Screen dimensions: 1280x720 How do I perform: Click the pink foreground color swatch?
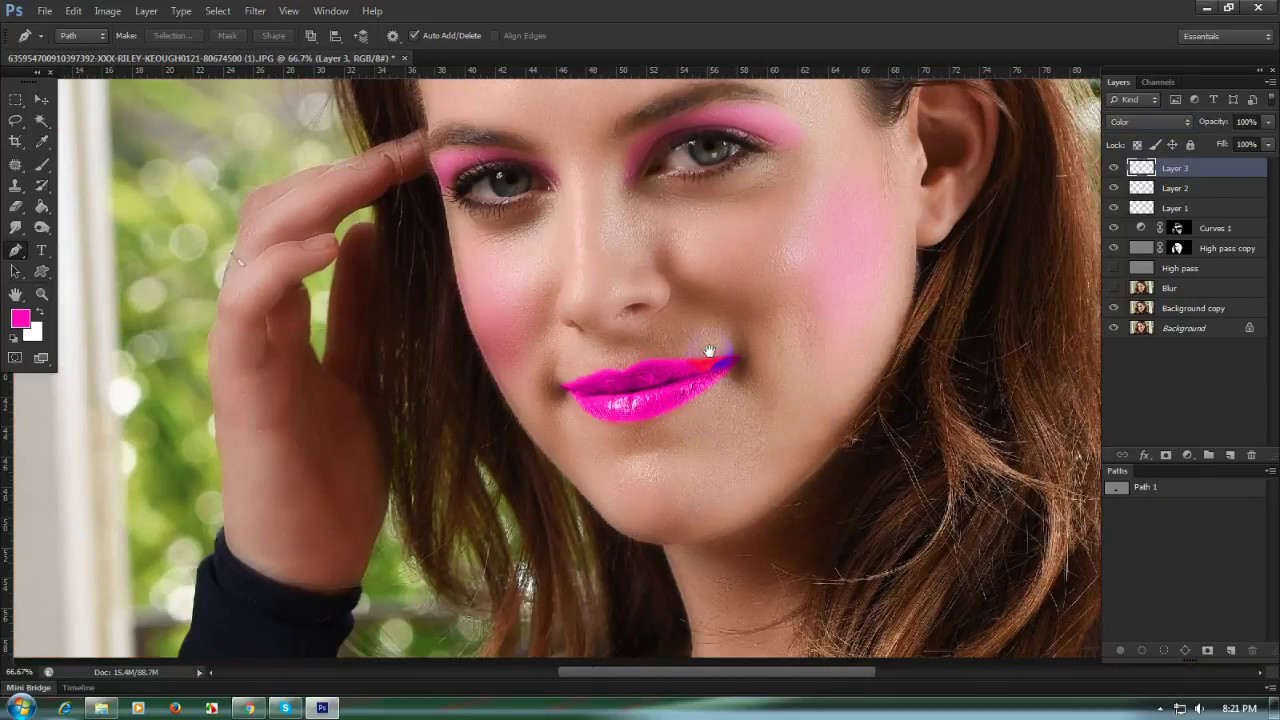[x=20, y=319]
